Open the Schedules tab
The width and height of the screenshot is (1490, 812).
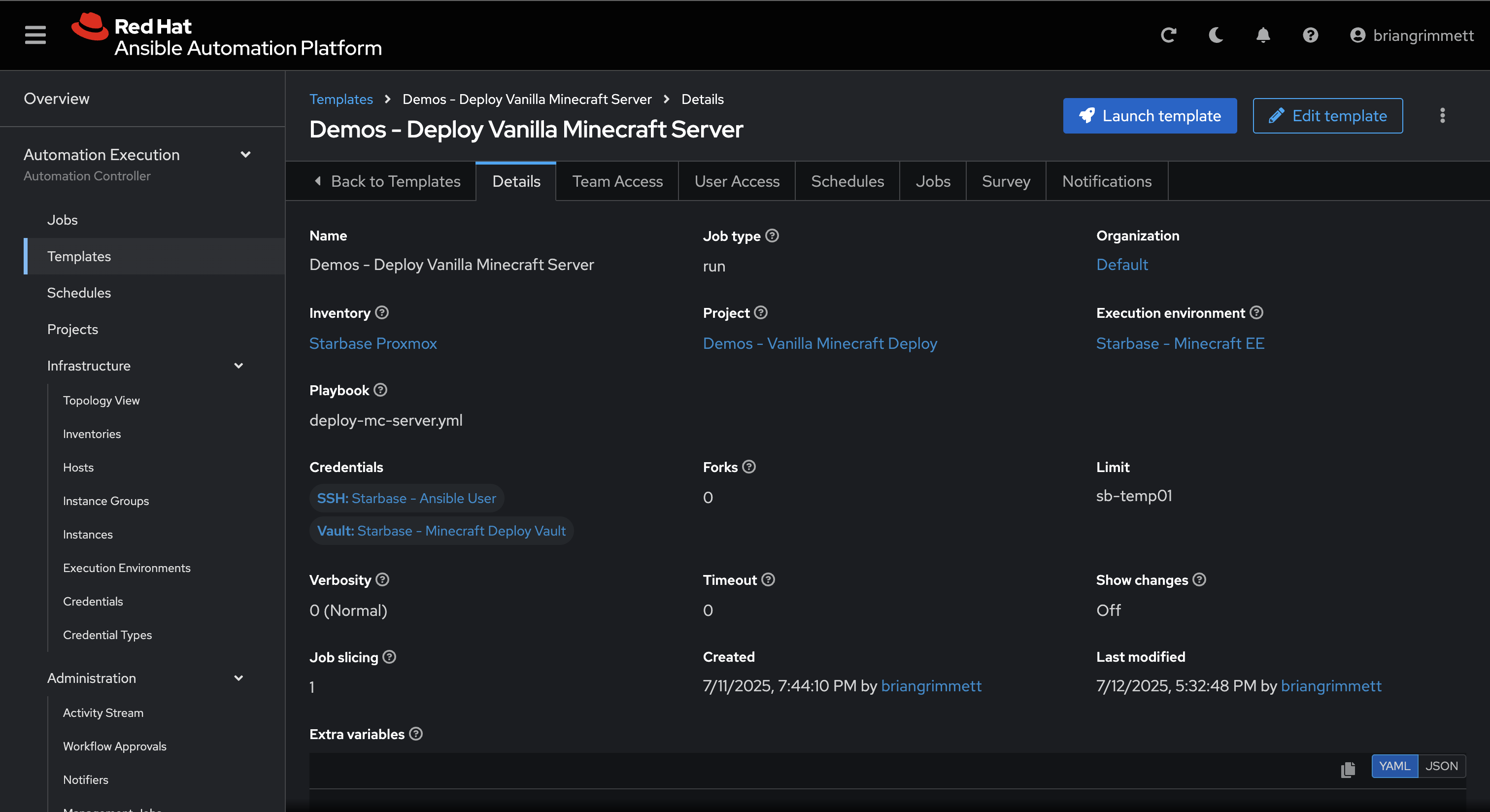tap(847, 181)
